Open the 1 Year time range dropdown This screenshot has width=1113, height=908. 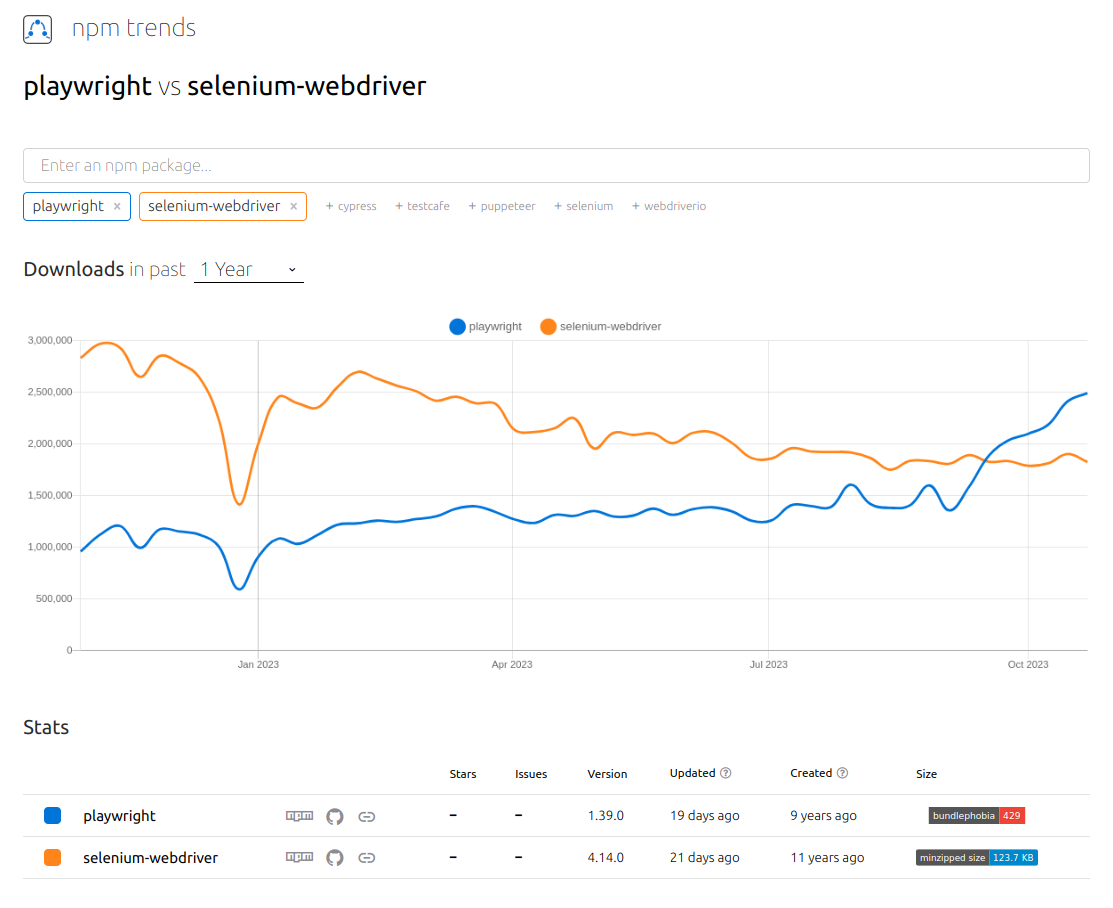tap(248, 269)
